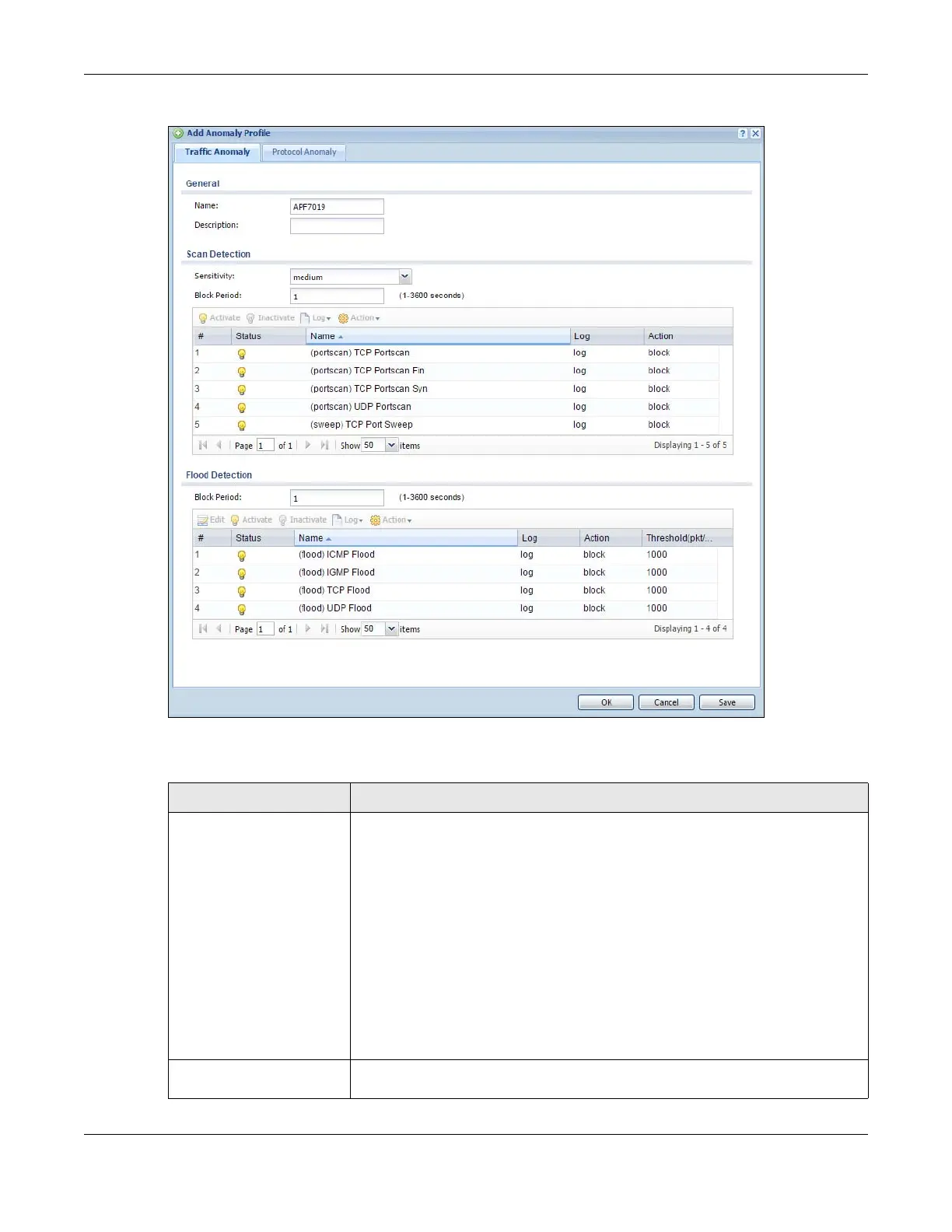Switch to the Protocol Anomaly tab

click(304, 152)
